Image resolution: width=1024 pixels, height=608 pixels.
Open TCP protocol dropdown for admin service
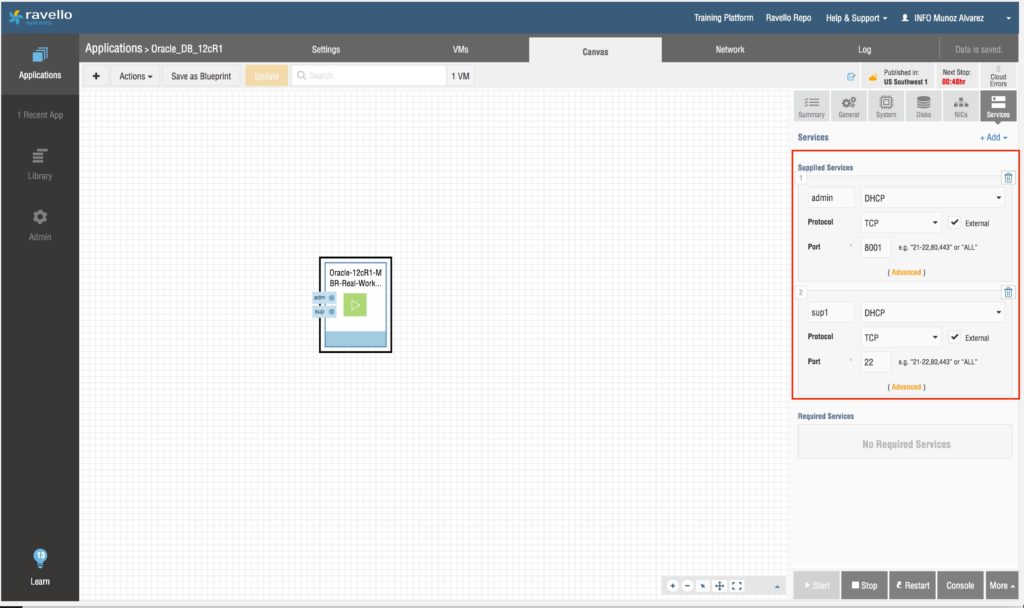click(x=901, y=222)
